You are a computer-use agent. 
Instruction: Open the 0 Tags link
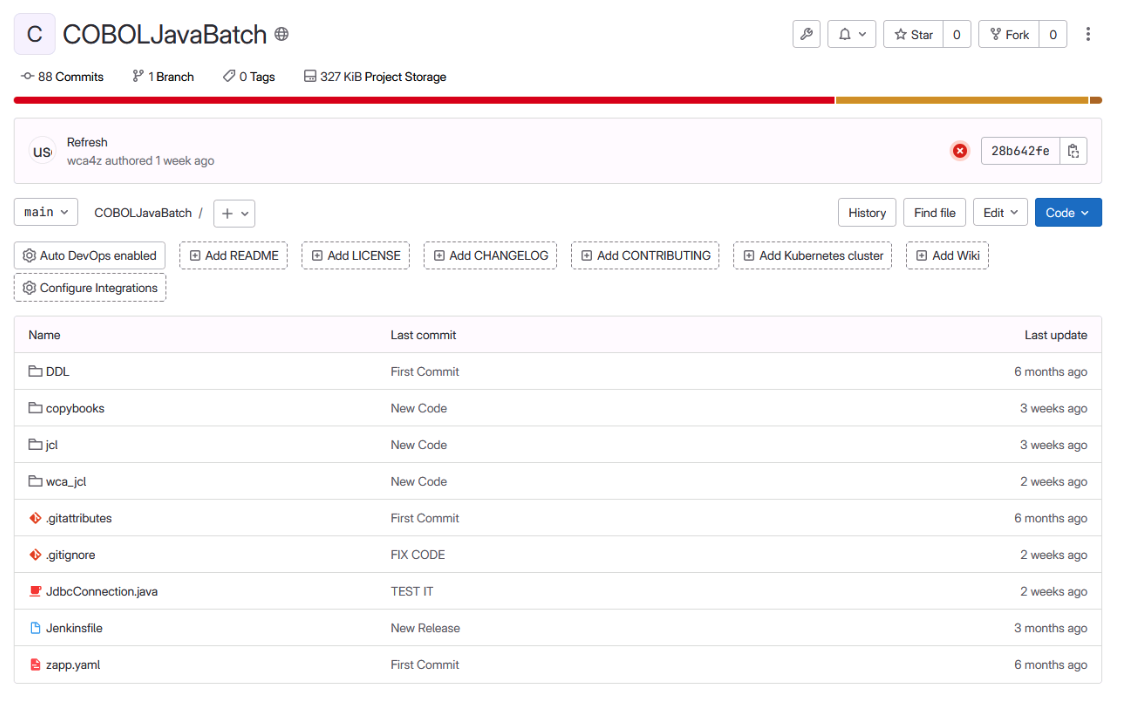pyautogui.click(x=249, y=77)
